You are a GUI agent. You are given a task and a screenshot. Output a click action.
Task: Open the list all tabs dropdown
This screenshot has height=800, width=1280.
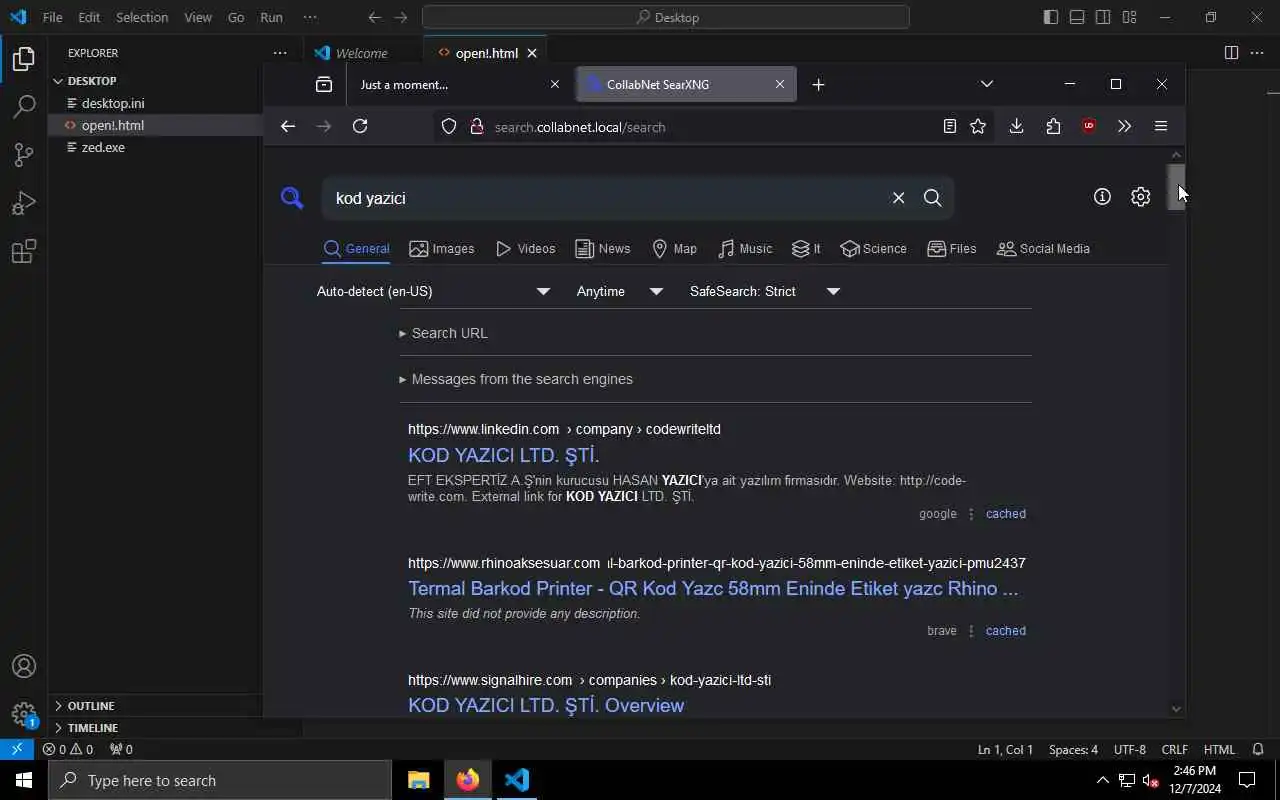[x=987, y=84]
